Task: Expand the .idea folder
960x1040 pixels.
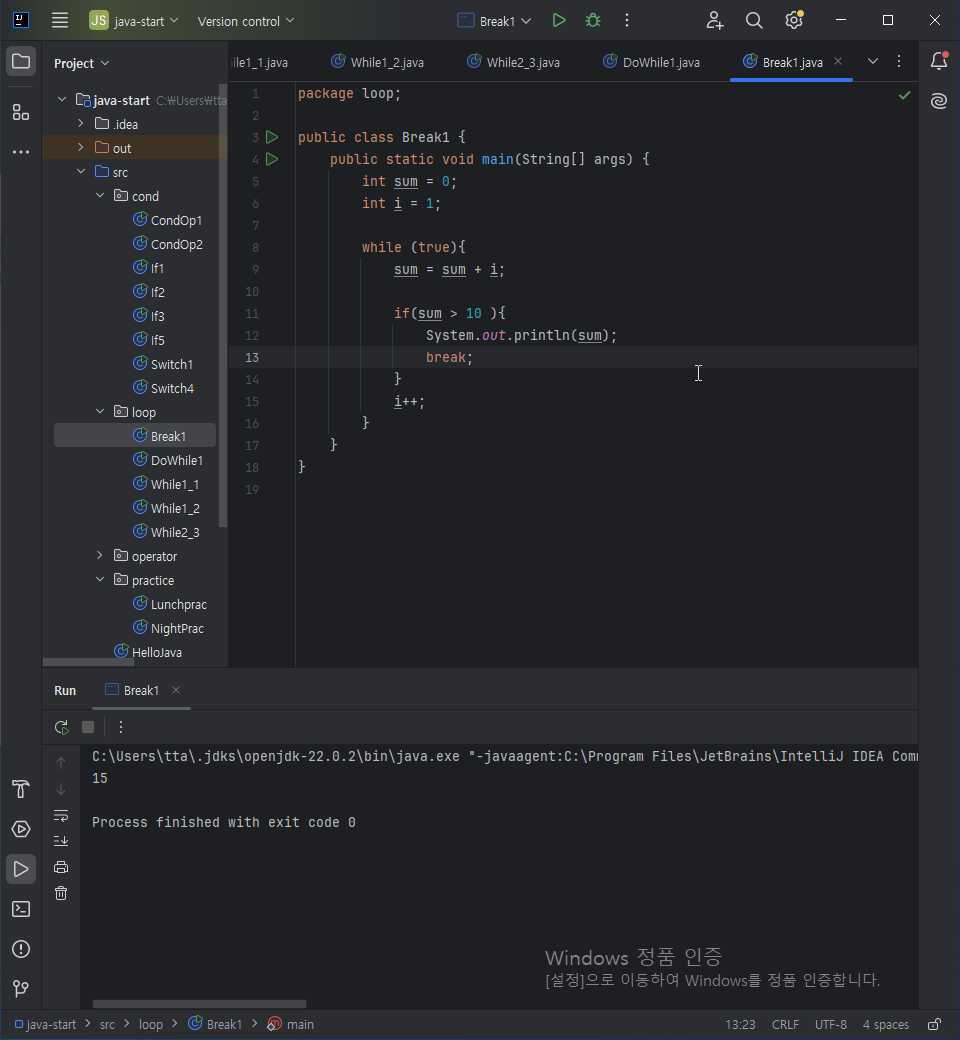Action: (x=81, y=124)
